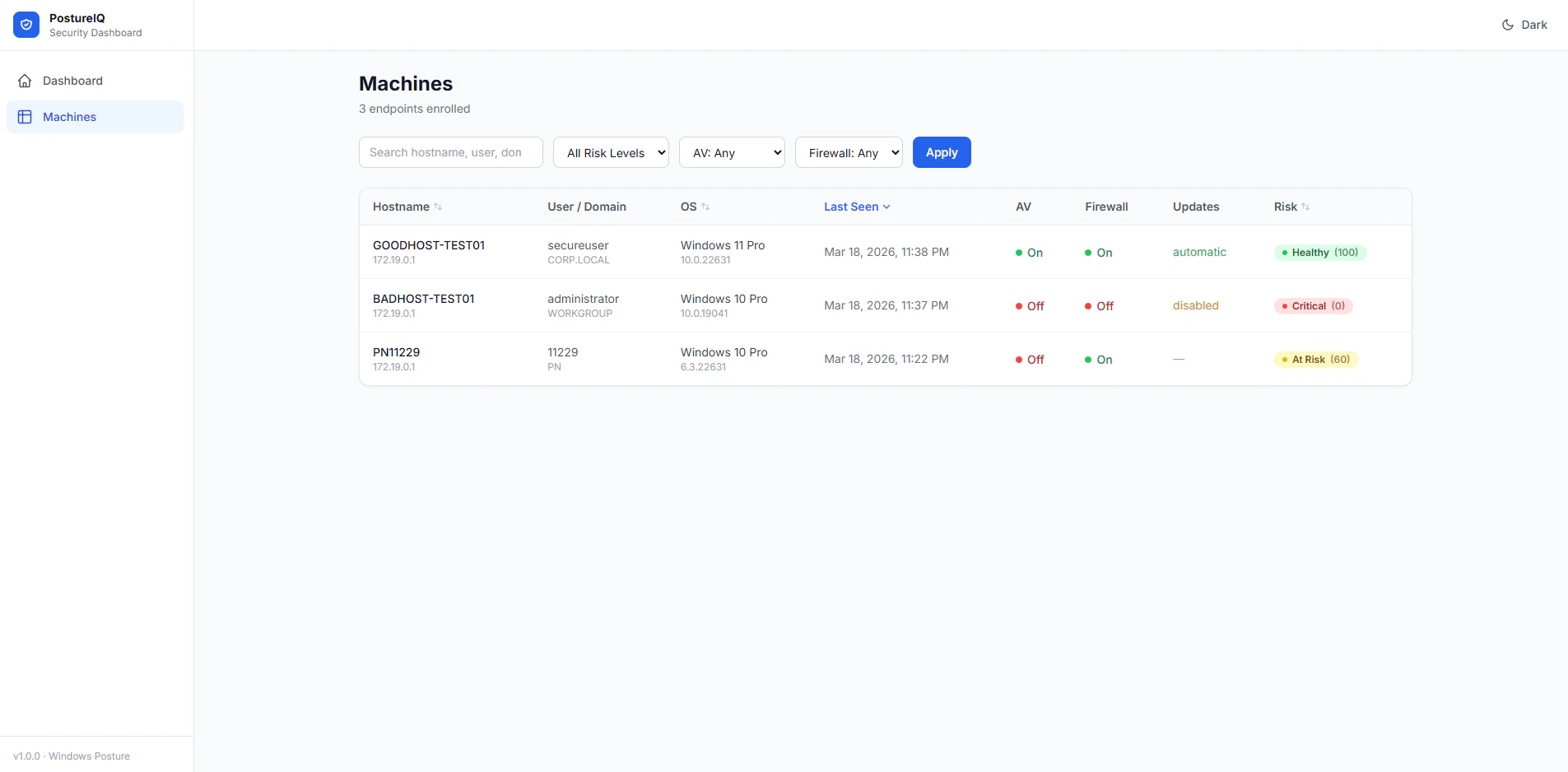This screenshot has width=1568, height=772.
Task: Open the All Risk Levels dropdown
Action: pyautogui.click(x=611, y=152)
